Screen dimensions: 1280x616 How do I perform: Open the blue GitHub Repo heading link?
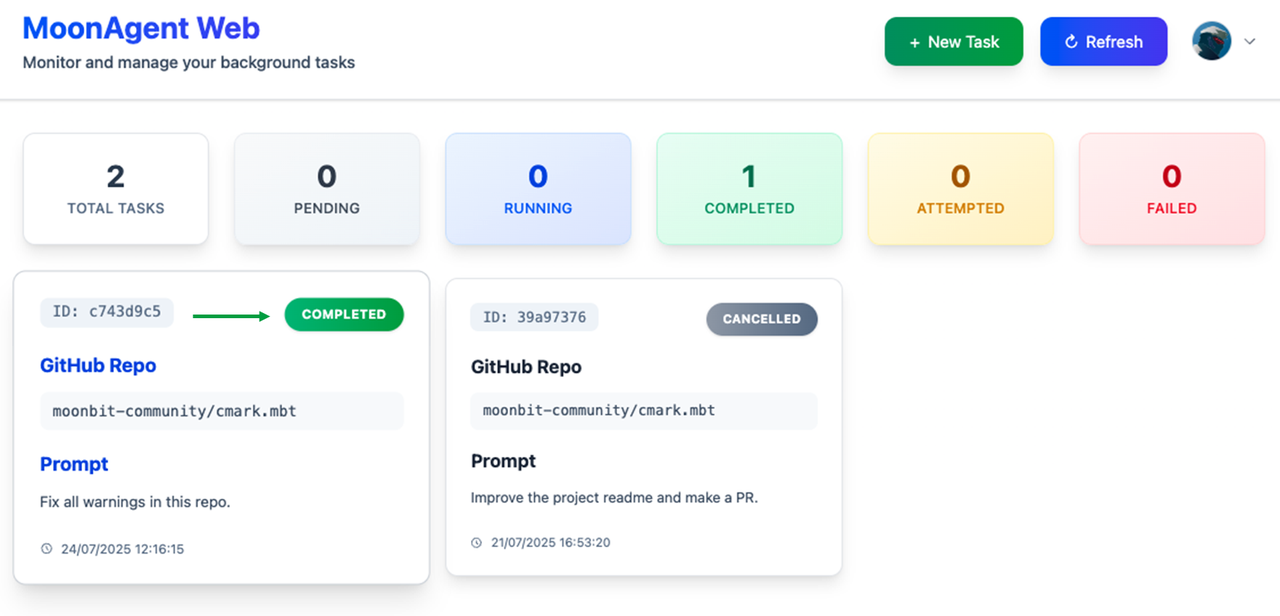[x=98, y=366]
